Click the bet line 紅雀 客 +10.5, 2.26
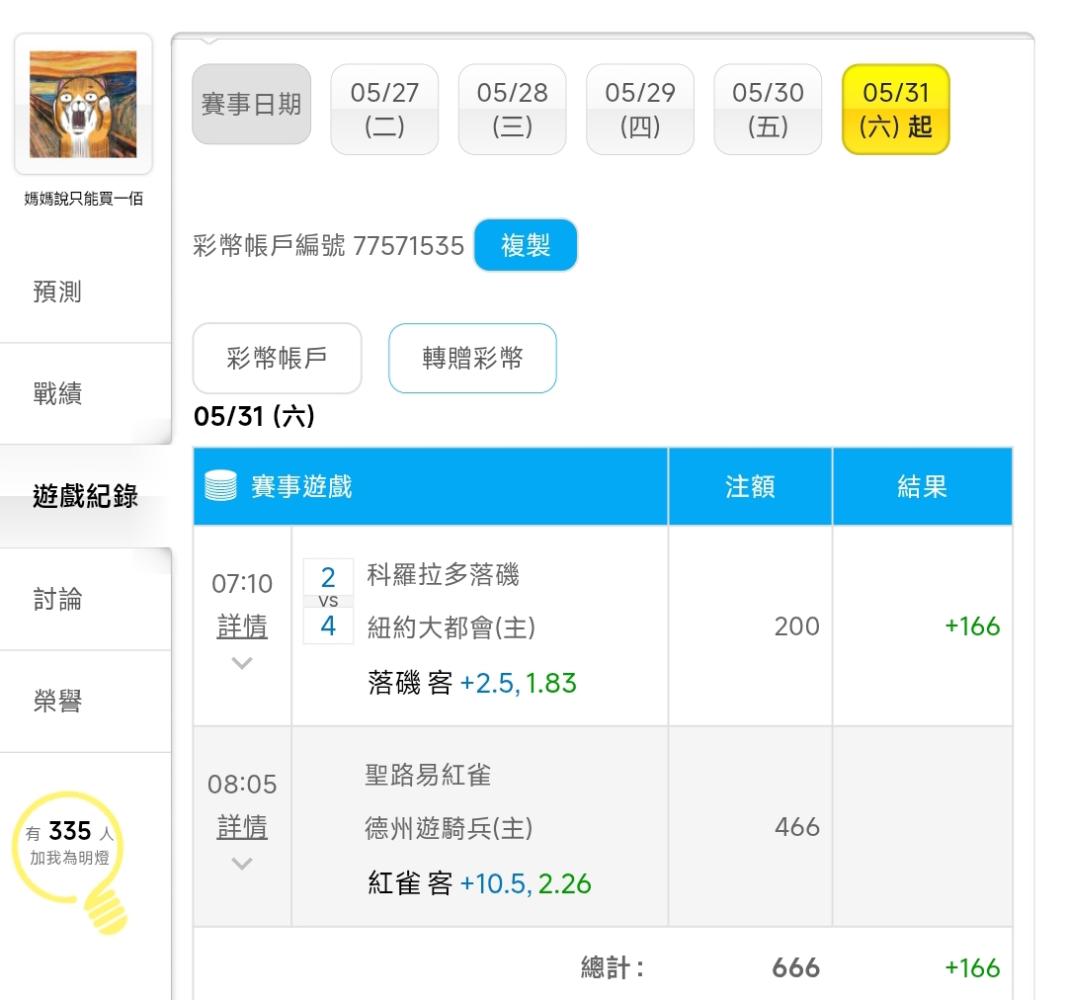Viewport: 1067px width, 1000px height. click(479, 883)
